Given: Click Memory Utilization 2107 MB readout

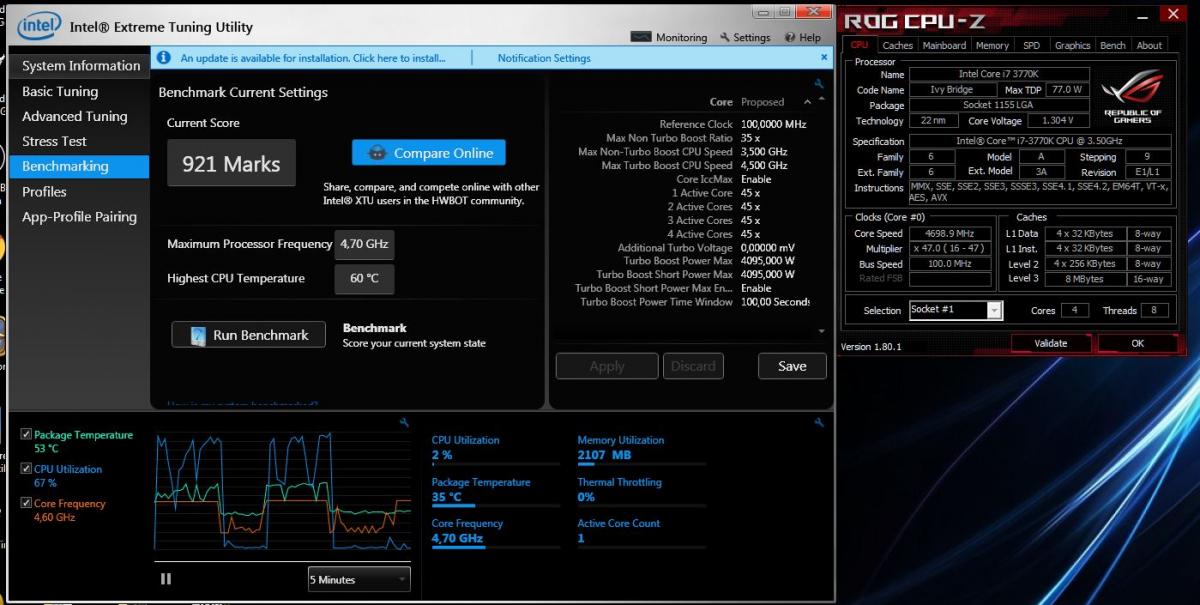Looking at the screenshot, I should tap(605, 455).
